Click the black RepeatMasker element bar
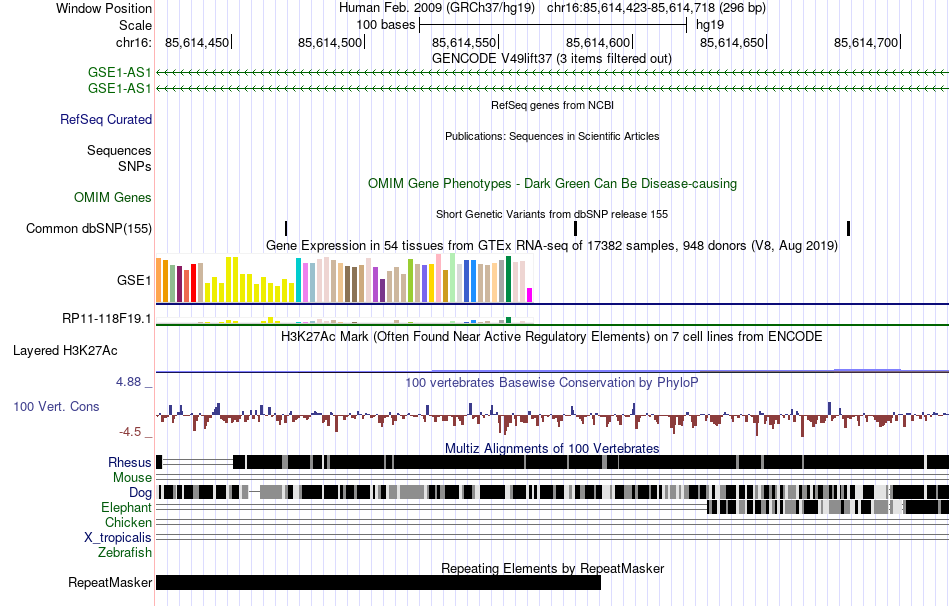Viewport: 950px width, 606px height. (378, 582)
